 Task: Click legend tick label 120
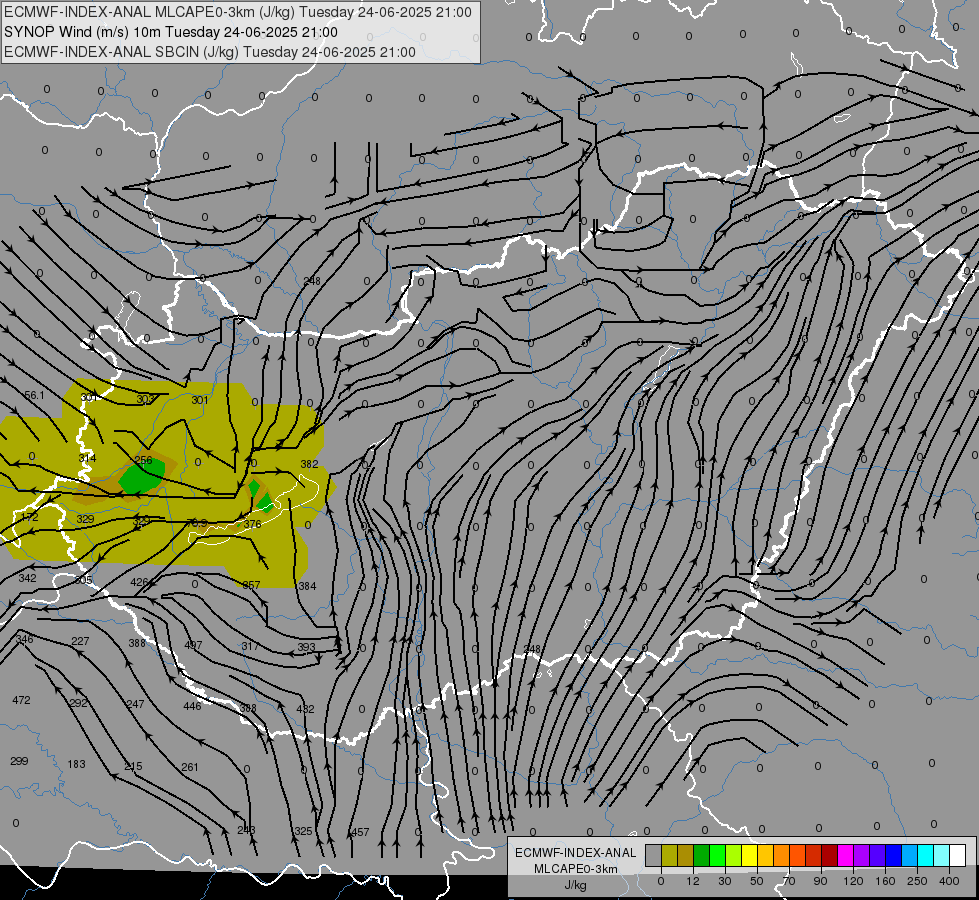point(853,881)
